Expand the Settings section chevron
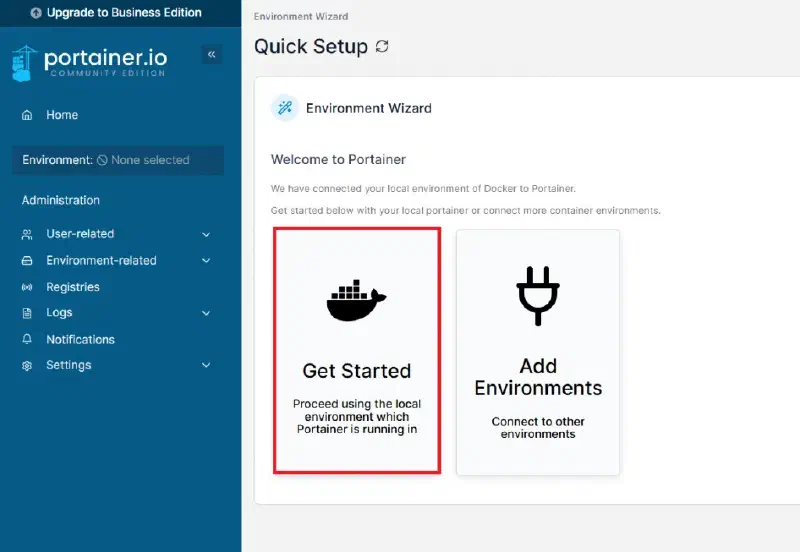800x552 pixels. pos(206,365)
